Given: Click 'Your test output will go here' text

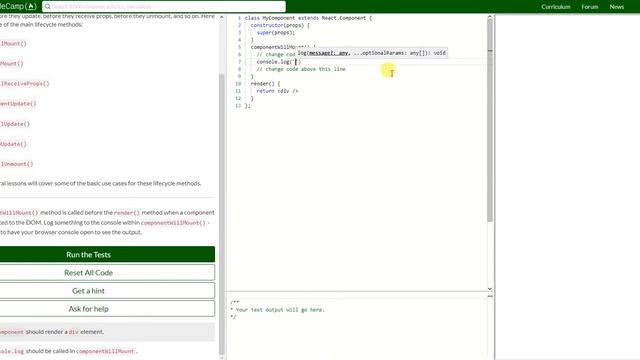Looking at the screenshot, I should 280,310.
